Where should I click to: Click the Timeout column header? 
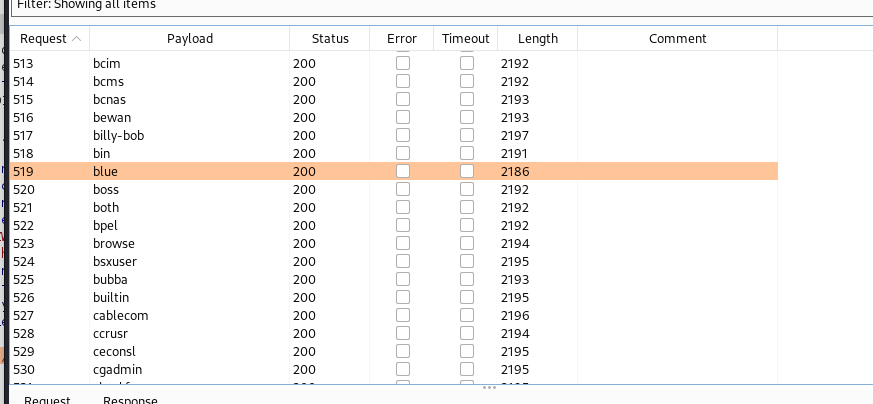coord(466,39)
